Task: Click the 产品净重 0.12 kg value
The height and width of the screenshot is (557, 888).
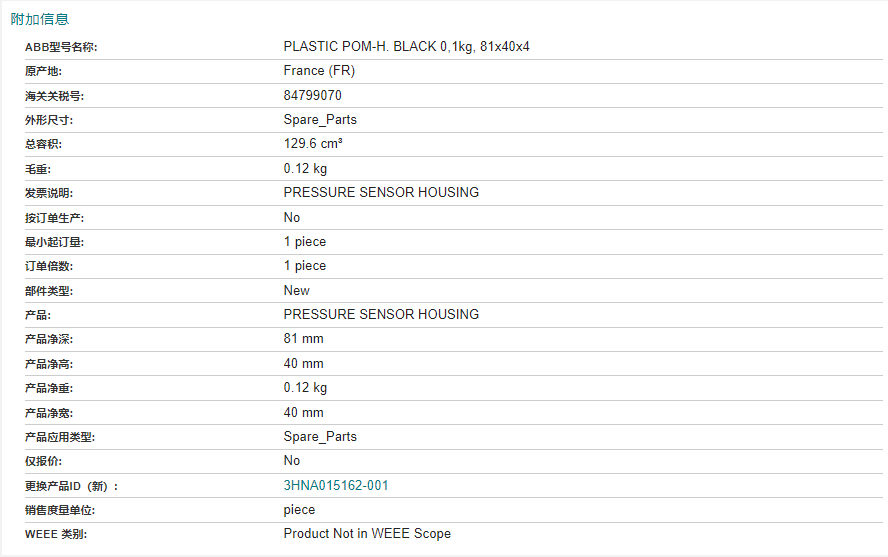Action: pos(305,388)
